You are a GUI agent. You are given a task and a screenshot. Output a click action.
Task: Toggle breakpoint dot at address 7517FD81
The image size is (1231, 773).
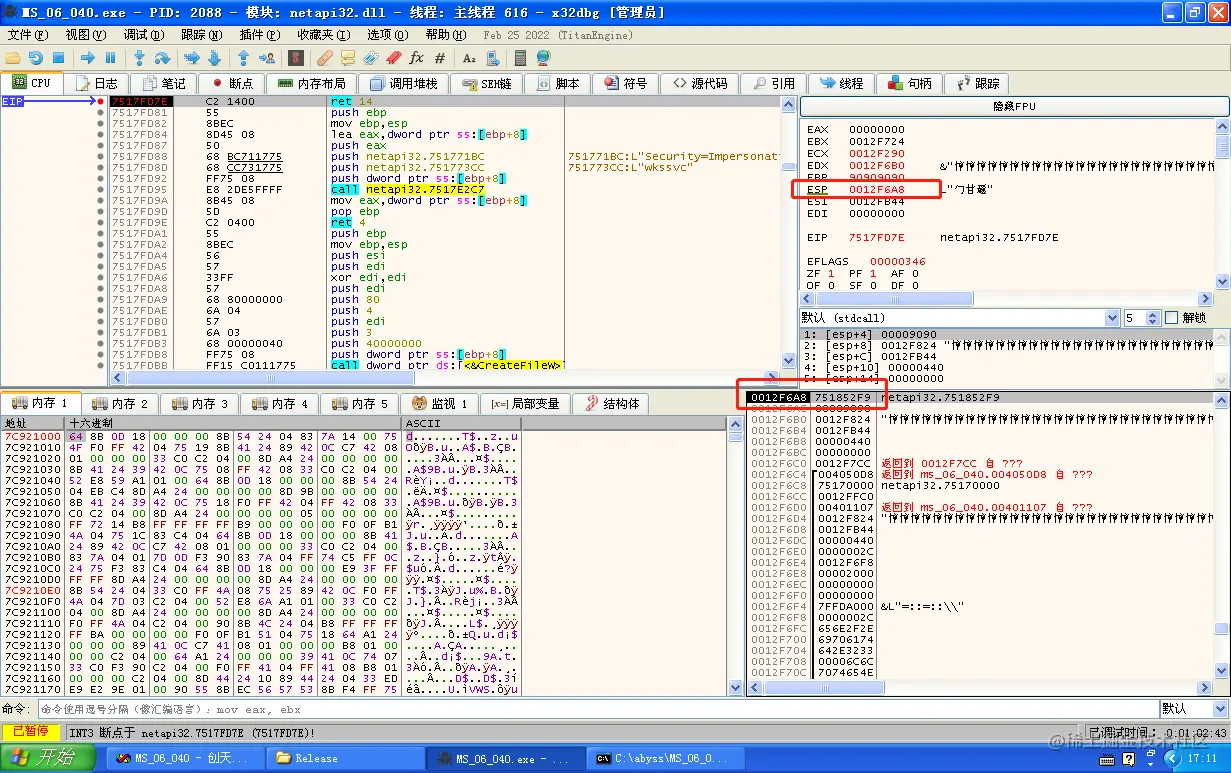(100, 113)
